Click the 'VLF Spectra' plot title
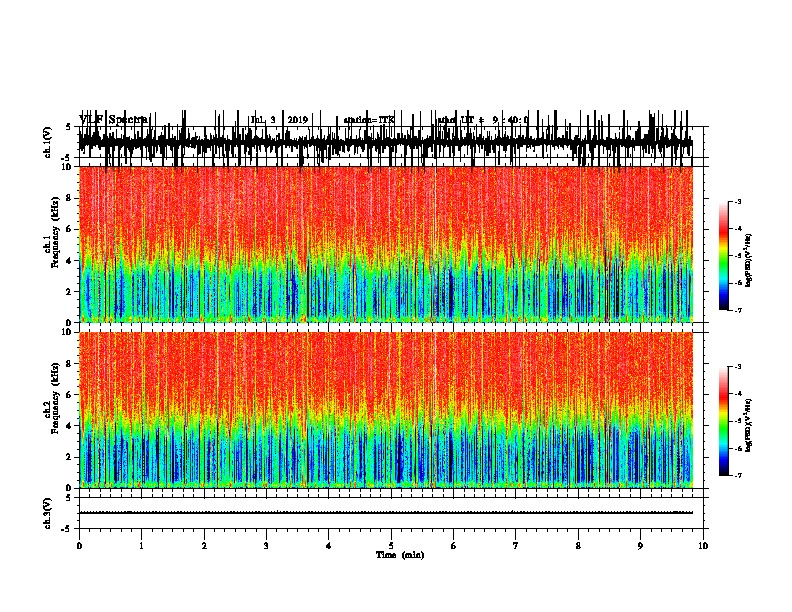The image size is (792, 612). point(114,119)
